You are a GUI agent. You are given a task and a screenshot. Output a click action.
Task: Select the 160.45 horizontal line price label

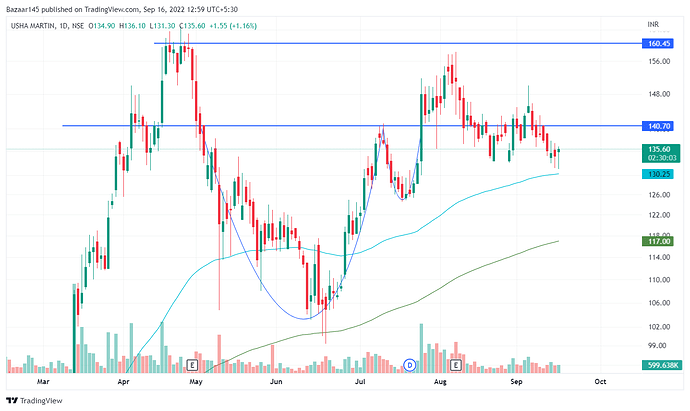[657, 44]
